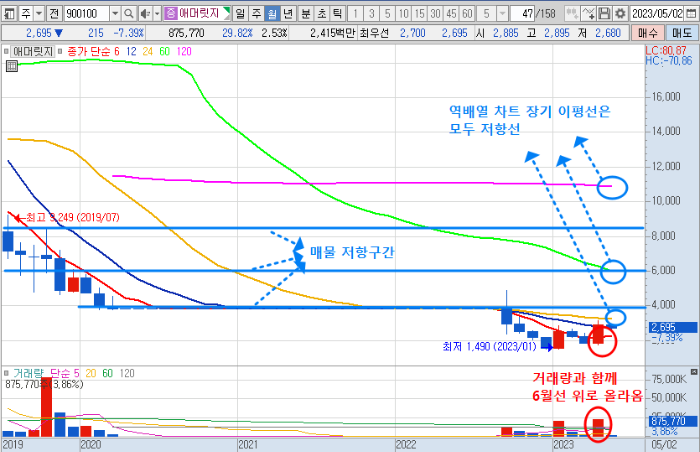700x452 pixels.
Task: Expand the speaker options dropdown arrow
Action: click(157, 13)
